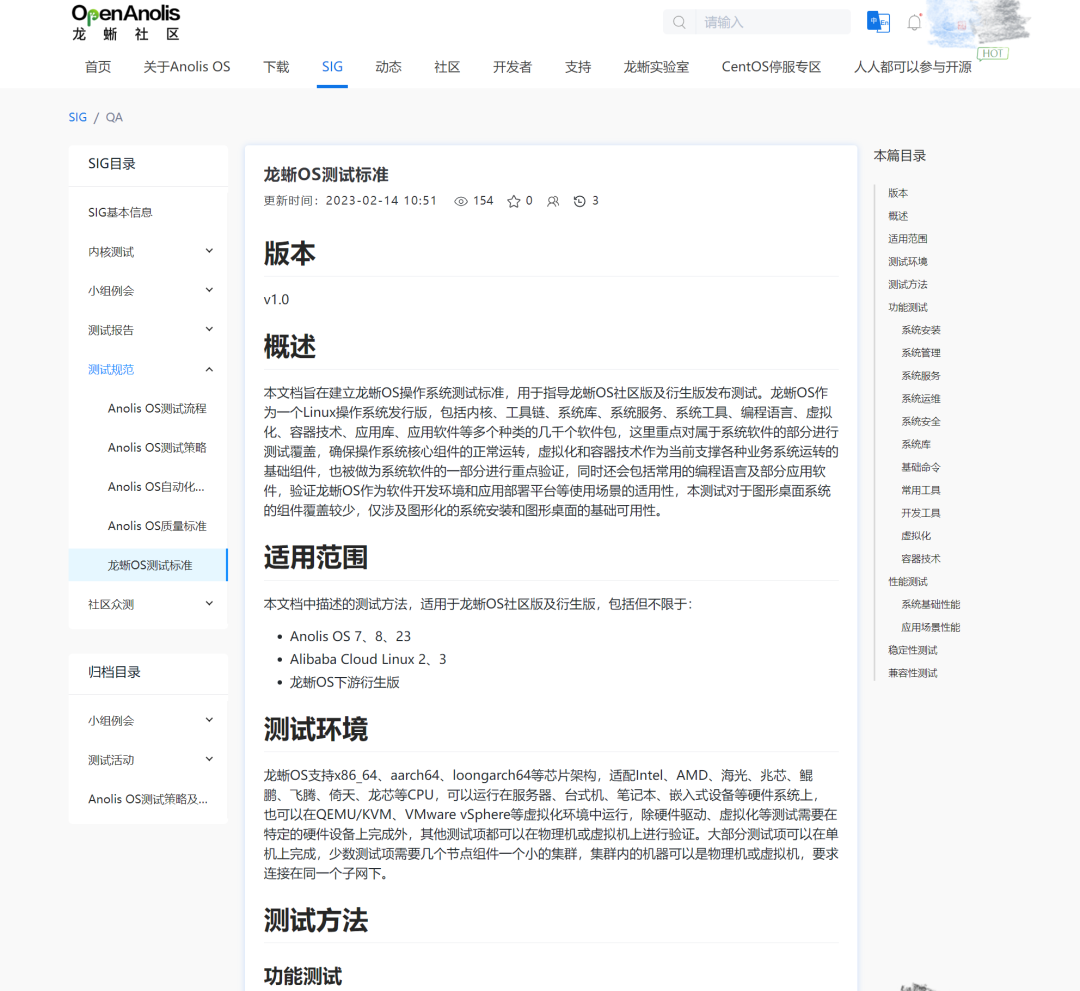Jump to 测试环境 in table of contents
The image size is (1080, 991).
click(x=907, y=262)
